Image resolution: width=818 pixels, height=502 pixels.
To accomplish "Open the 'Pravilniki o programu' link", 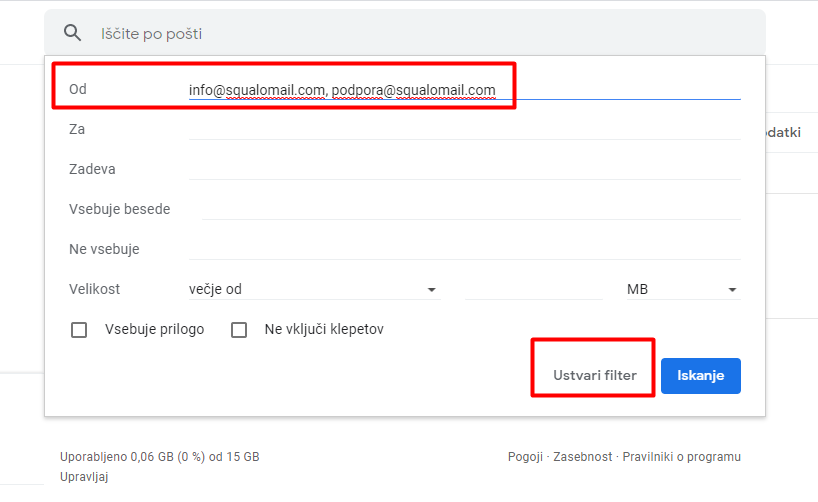I will point(681,457).
